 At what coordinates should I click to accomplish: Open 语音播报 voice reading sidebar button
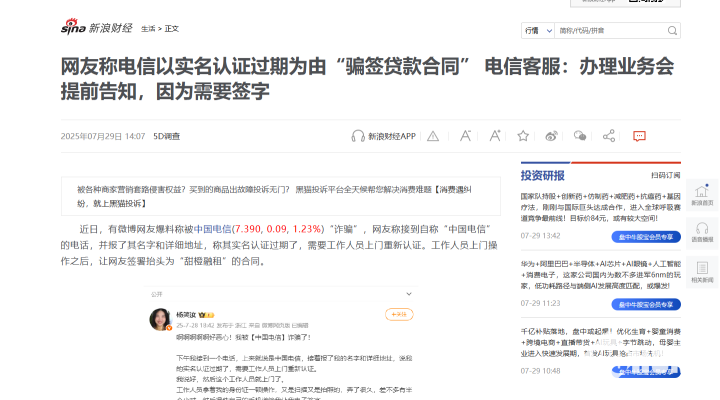tap(702, 232)
